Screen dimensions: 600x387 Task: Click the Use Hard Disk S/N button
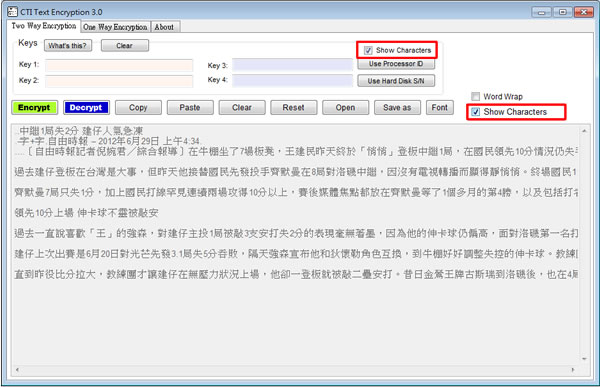point(396,81)
